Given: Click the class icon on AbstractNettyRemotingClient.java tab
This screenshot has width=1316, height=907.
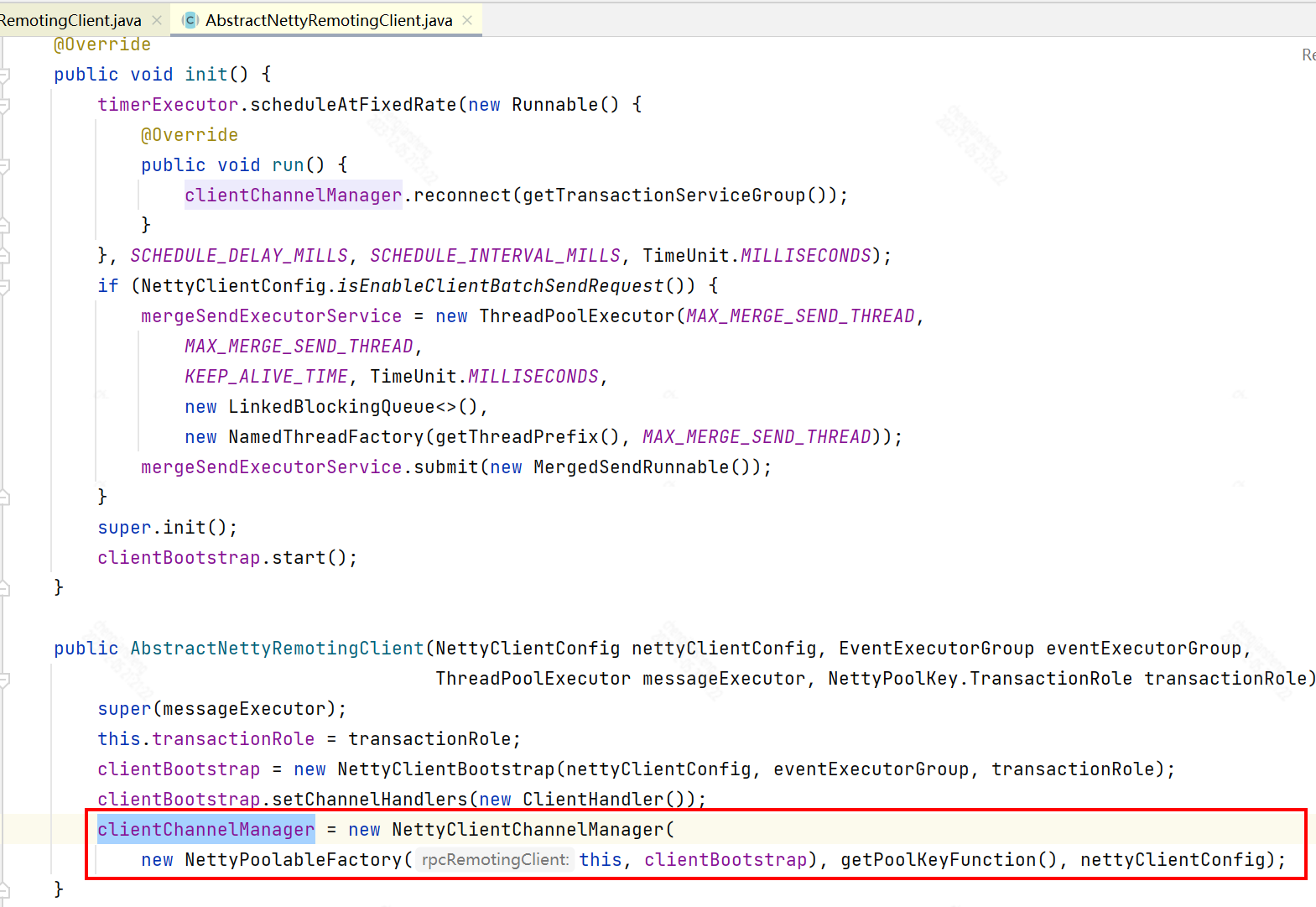Looking at the screenshot, I should (x=190, y=20).
